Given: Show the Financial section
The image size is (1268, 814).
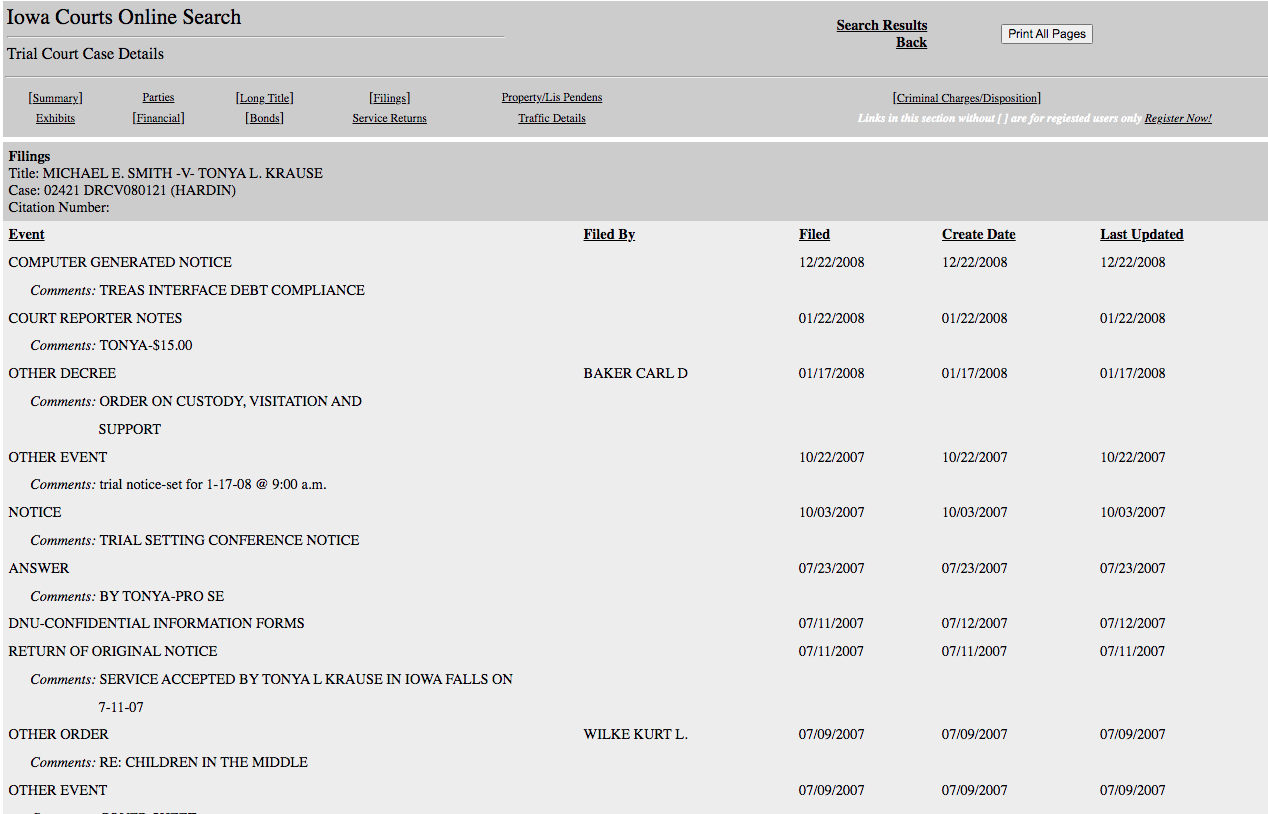Looking at the screenshot, I should 158,118.
